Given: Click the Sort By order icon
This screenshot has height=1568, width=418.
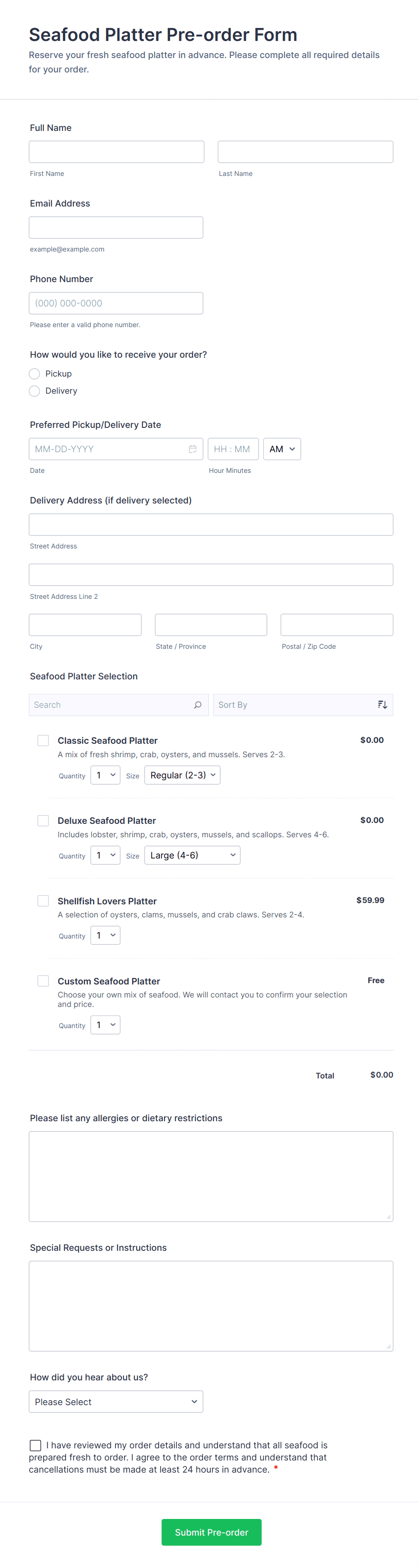Looking at the screenshot, I should click(382, 705).
